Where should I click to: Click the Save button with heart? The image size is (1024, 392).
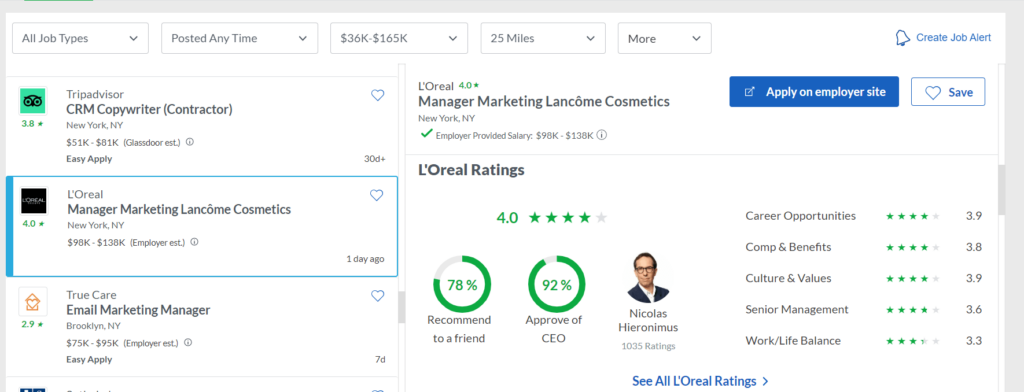tap(948, 92)
